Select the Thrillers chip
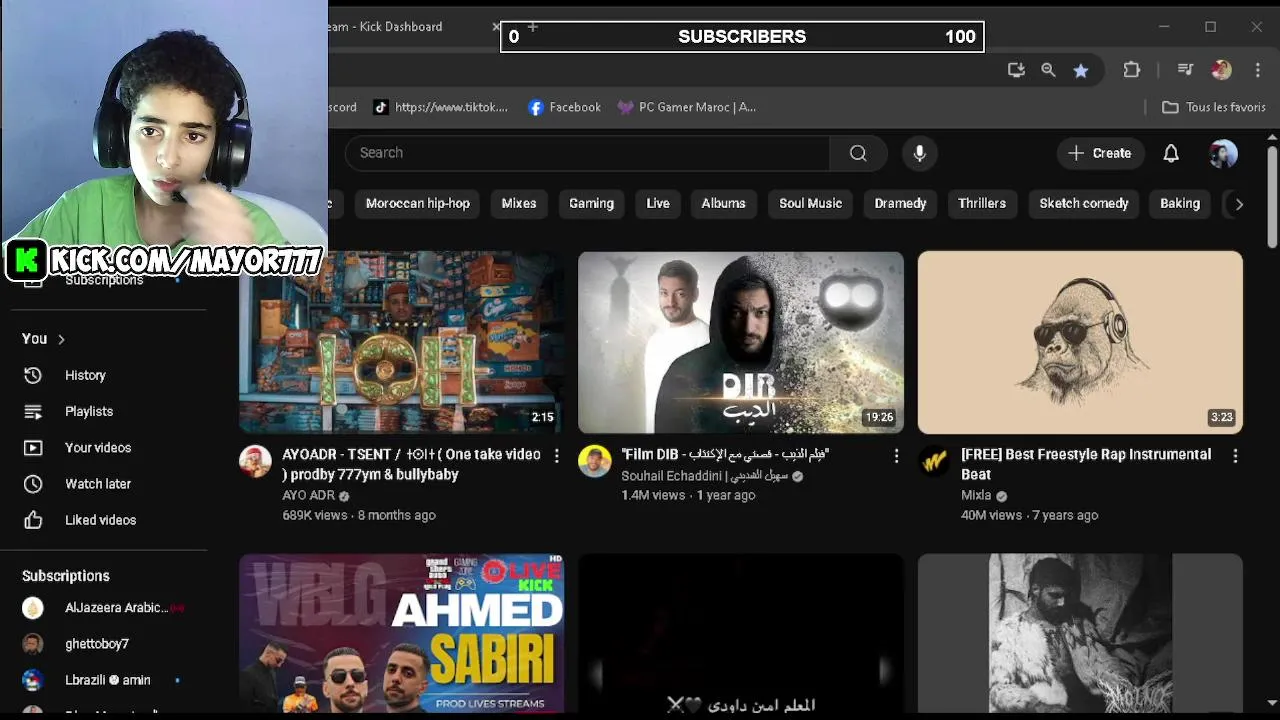Viewport: 1280px width, 720px height. (x=982, y=203)
